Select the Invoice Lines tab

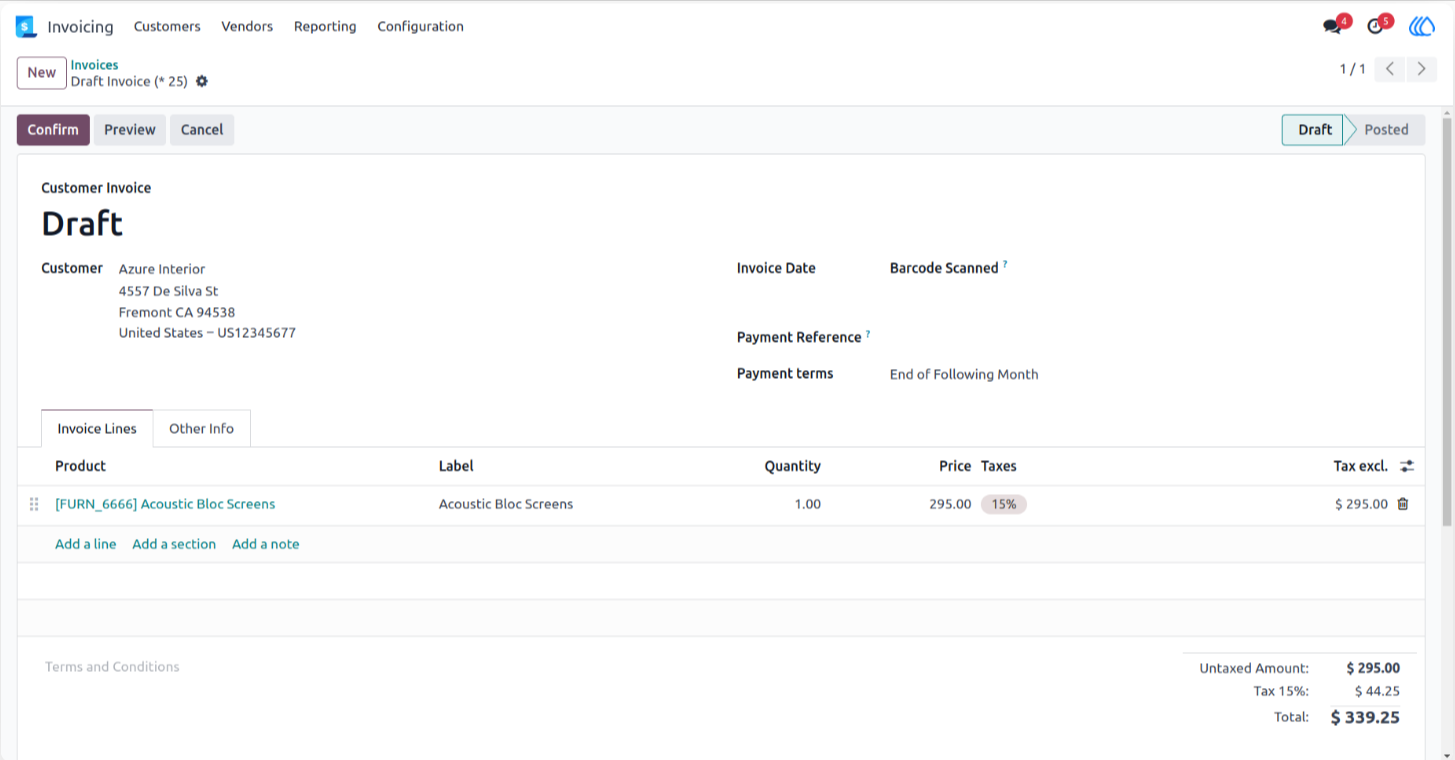point(97,428)
